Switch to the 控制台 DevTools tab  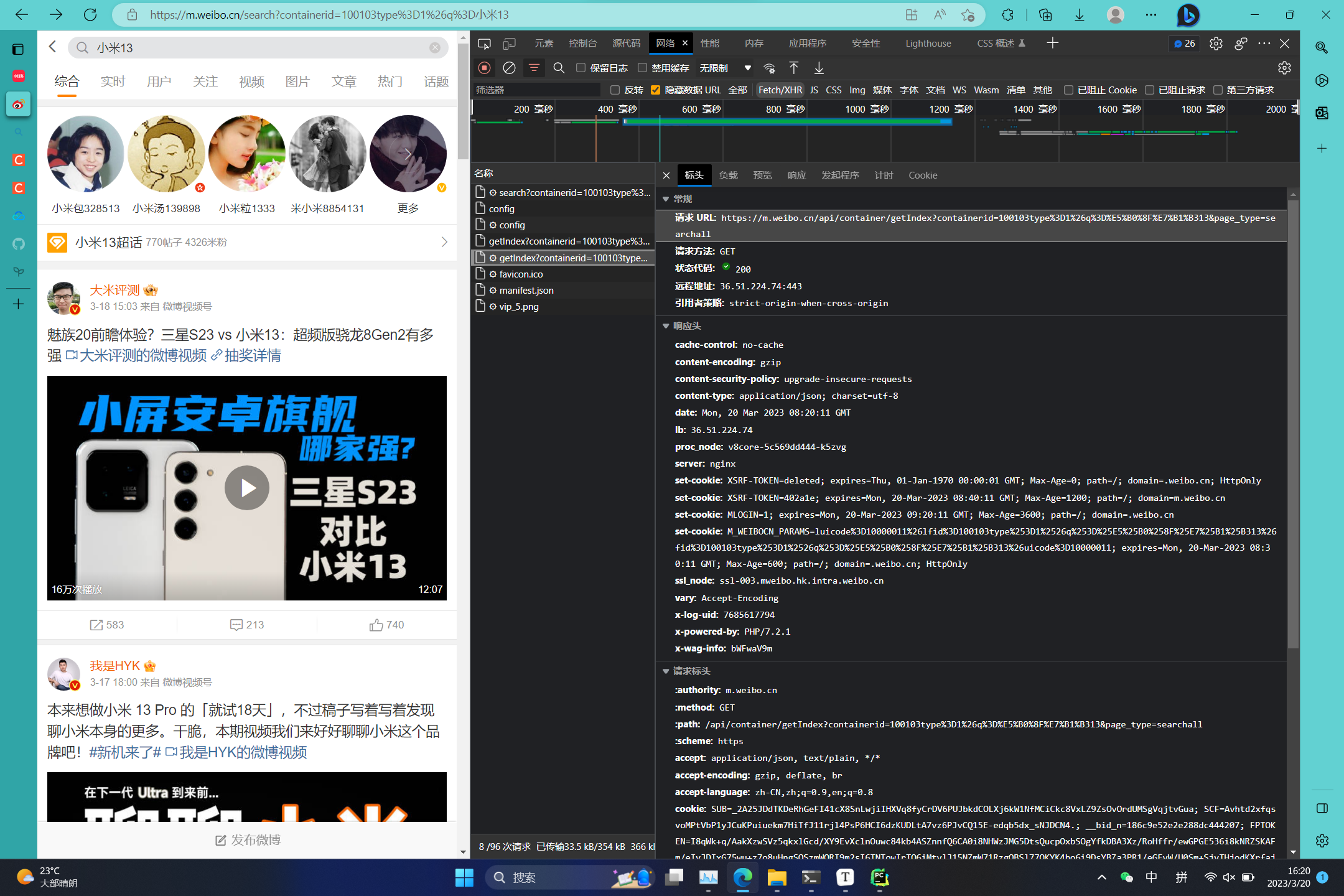click(582, 44)
